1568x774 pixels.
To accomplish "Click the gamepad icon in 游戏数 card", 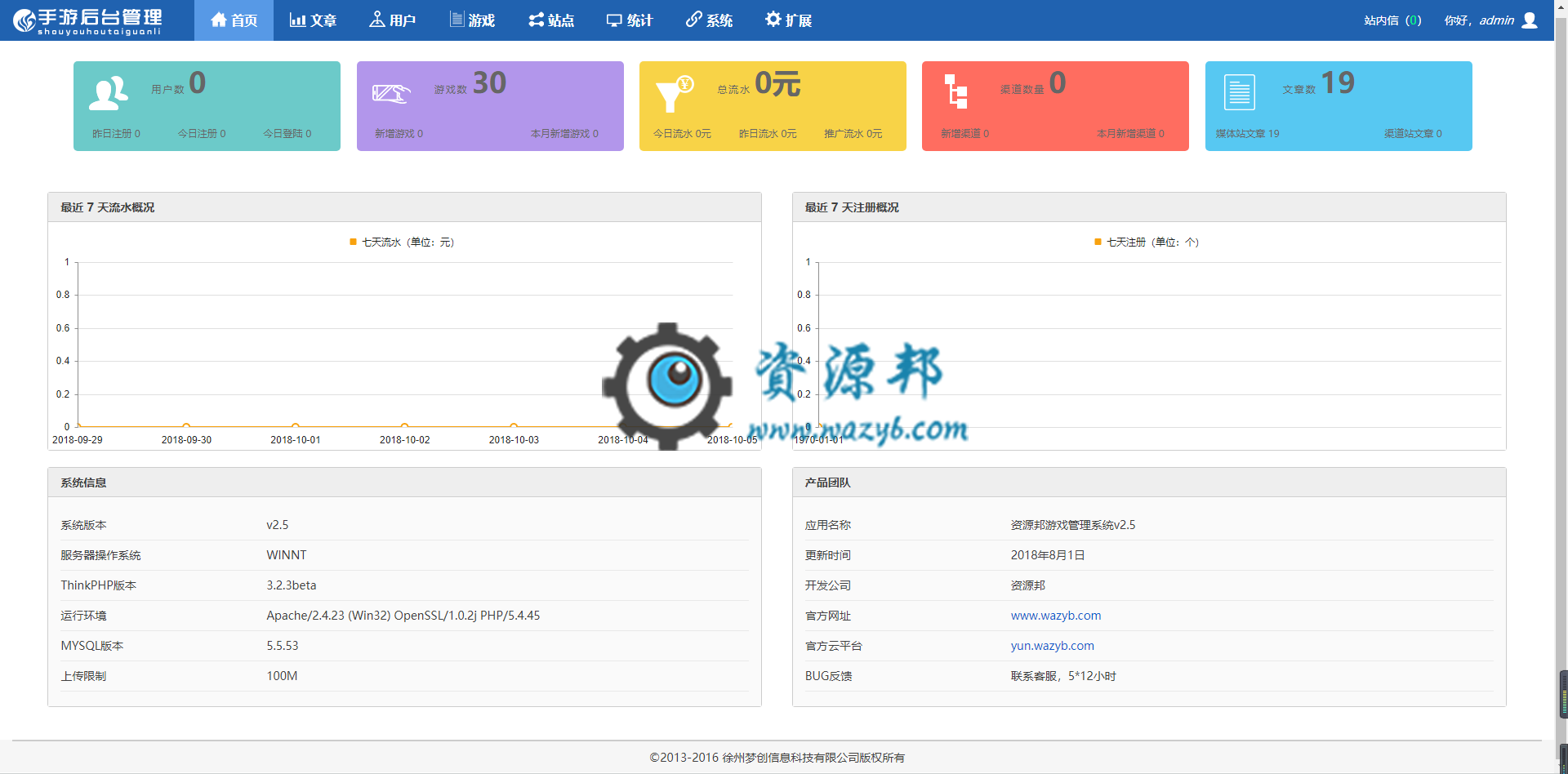I will (x=391, y=93).
